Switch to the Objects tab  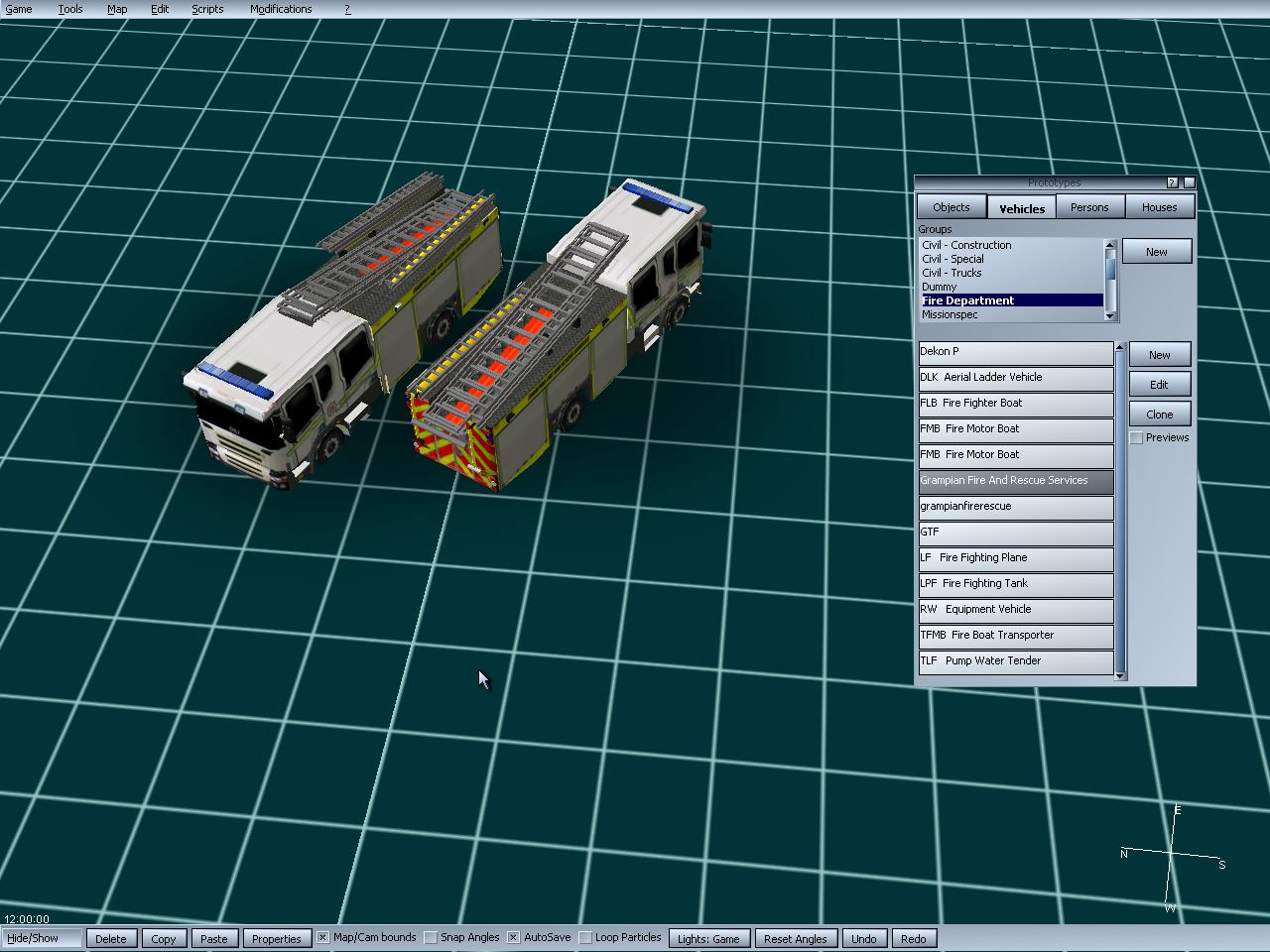coord(951,207)
